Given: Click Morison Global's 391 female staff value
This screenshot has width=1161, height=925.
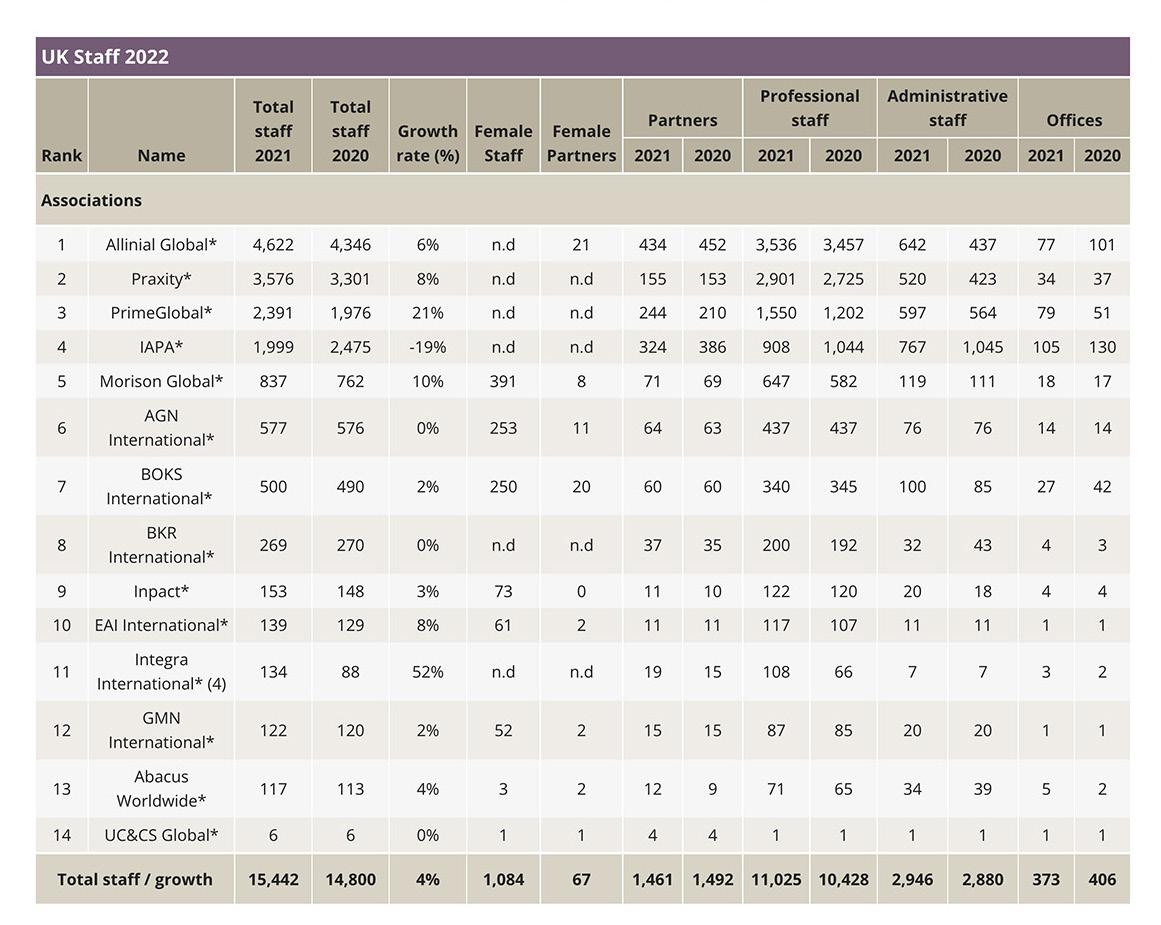Looking at the screenshot, I should pos(503,381).
